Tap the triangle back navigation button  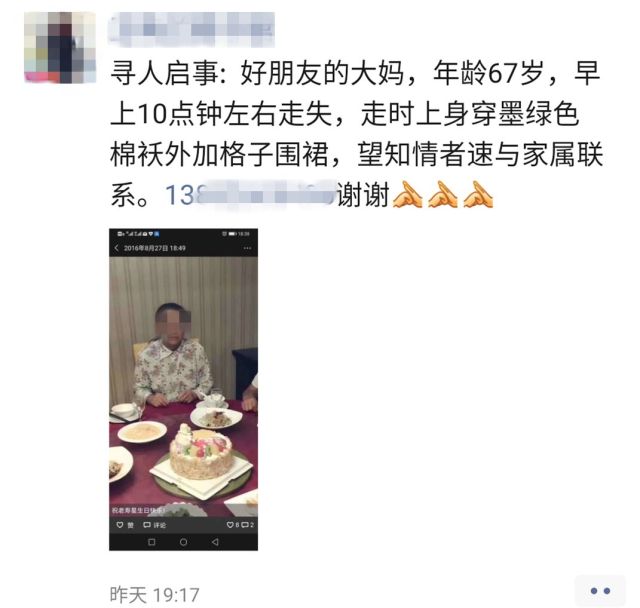click(x=215, y=542)
